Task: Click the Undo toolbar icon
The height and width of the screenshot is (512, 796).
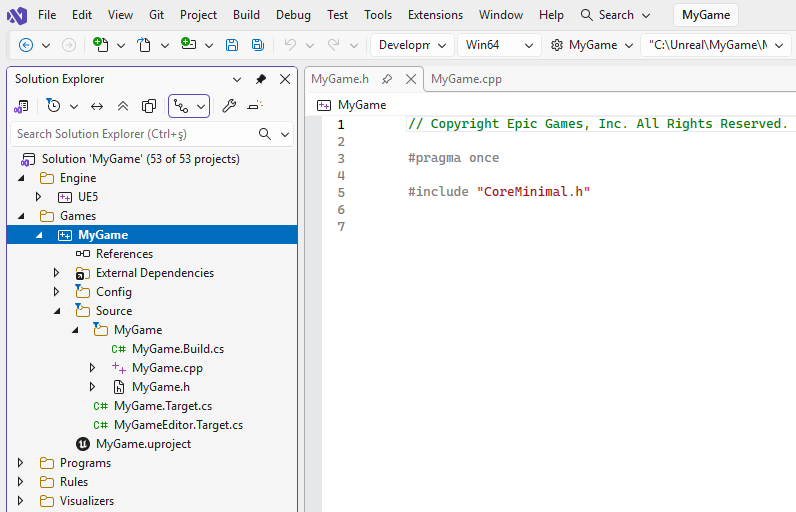Action: pos(290,45)
